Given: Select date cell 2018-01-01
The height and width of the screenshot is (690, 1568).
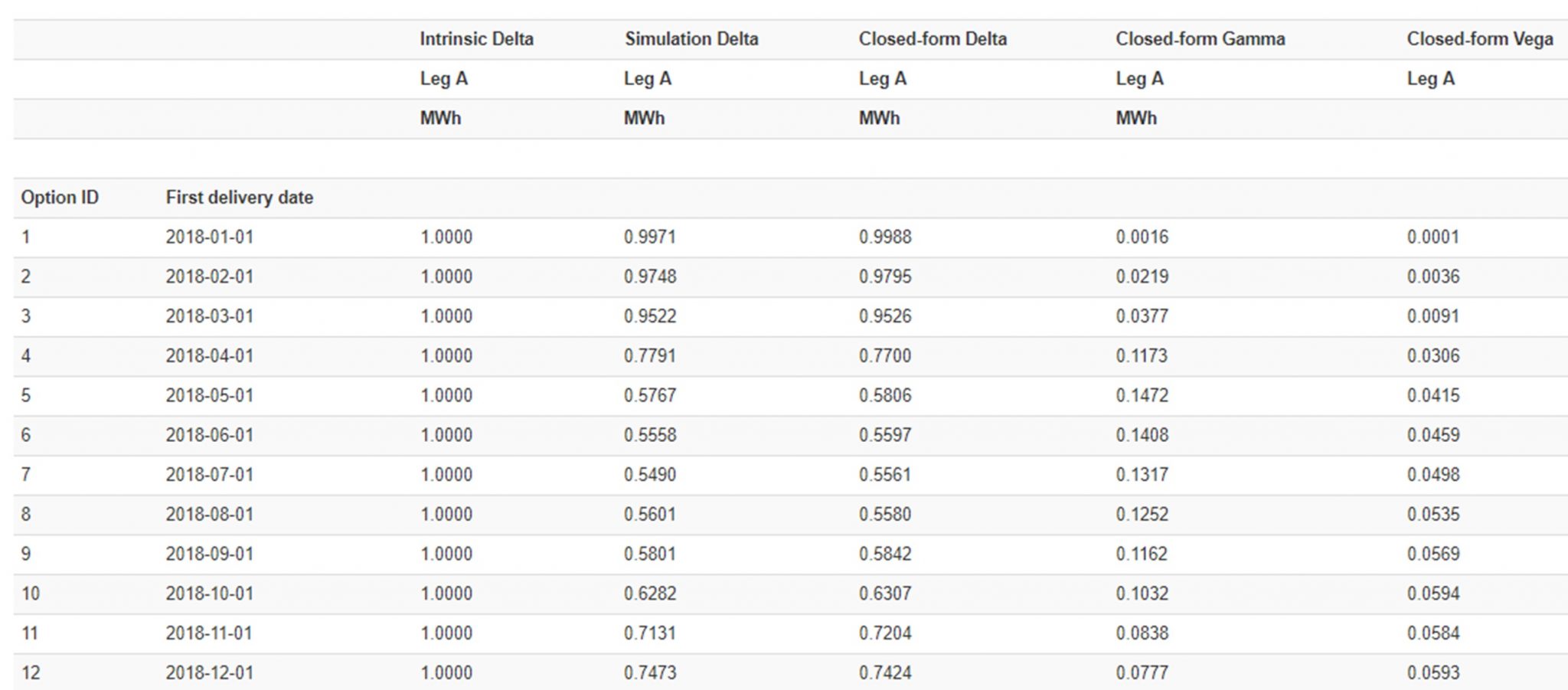Looking at the screenshot, I should pyautogui.click(x=209, y=237).
